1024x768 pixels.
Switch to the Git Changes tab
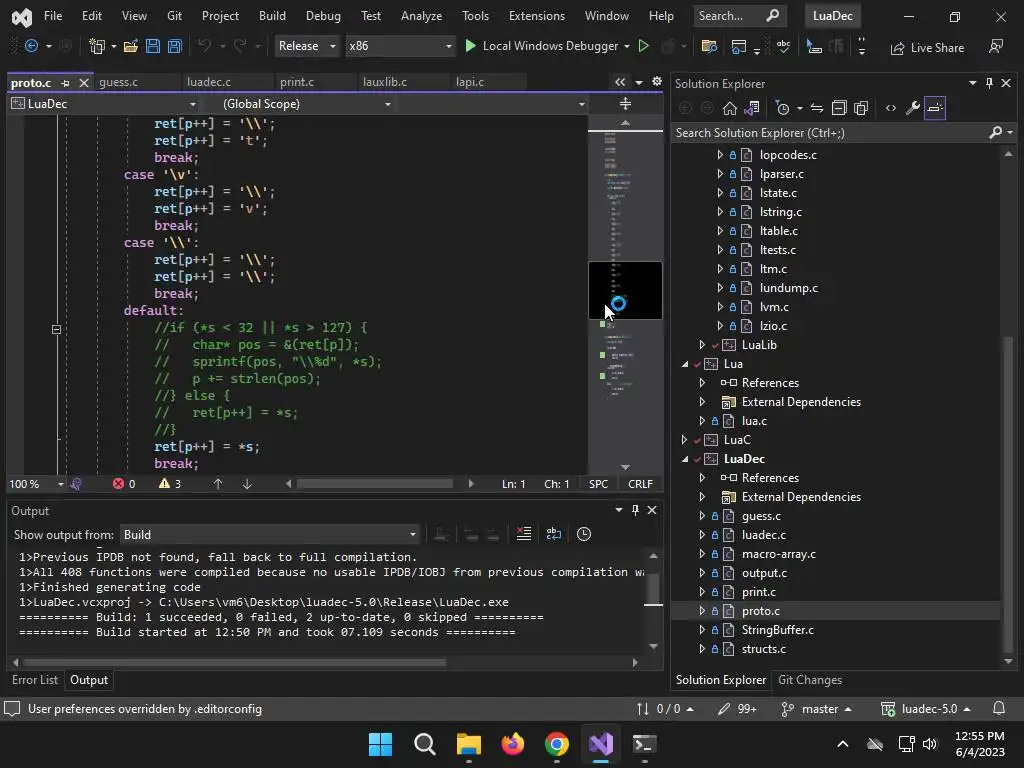click(810, 680)
